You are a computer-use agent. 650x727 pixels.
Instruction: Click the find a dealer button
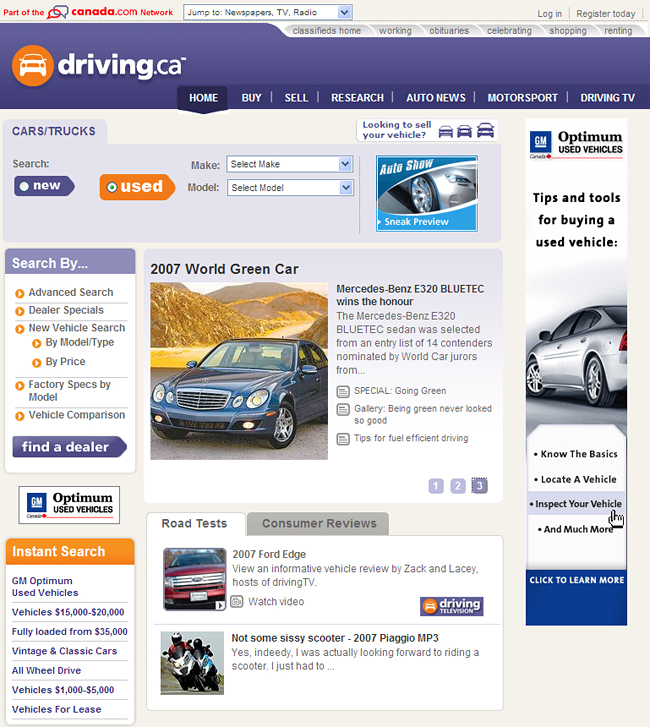click(68, 447)
